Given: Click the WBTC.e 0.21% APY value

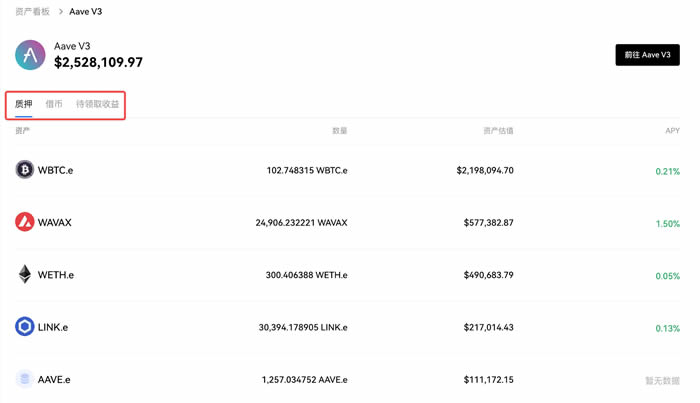Looking at the screenshot, I should (667, 171).
